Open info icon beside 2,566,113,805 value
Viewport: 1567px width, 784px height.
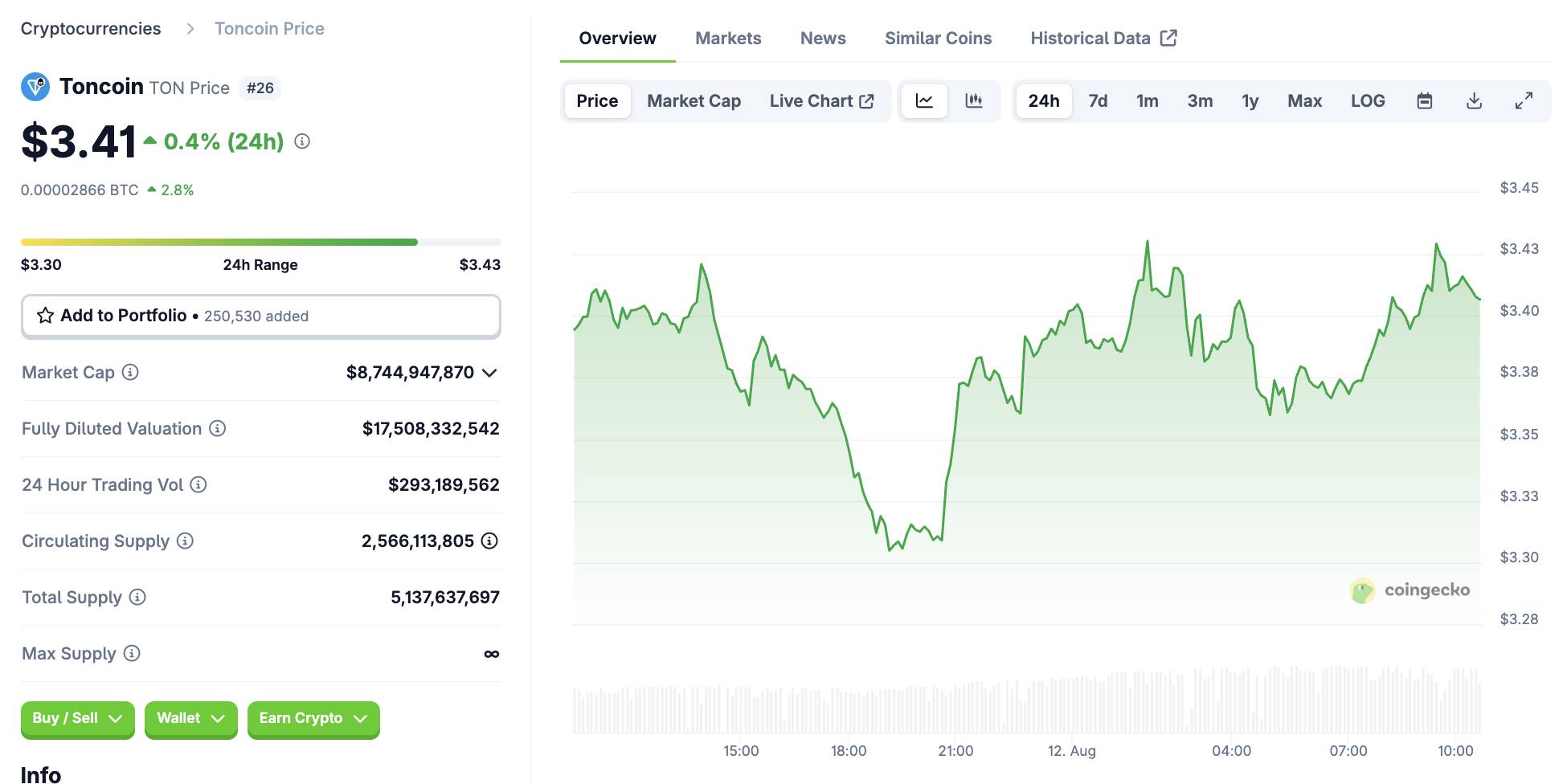click(x=489, y=541)
